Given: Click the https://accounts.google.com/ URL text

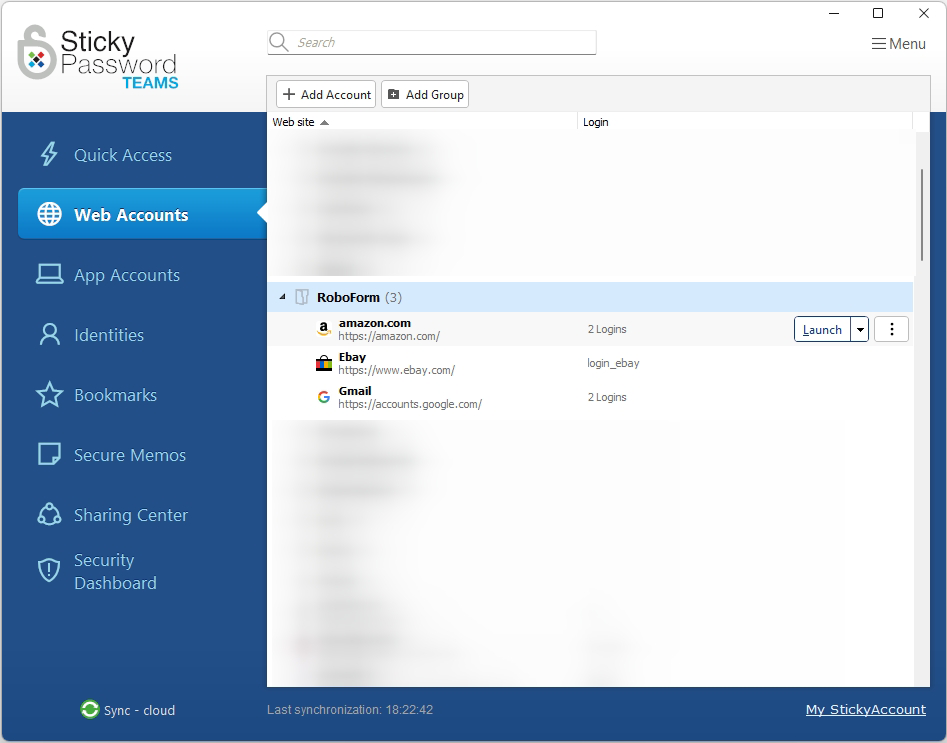Looking at the screenshot, I should tap(409, 404).
